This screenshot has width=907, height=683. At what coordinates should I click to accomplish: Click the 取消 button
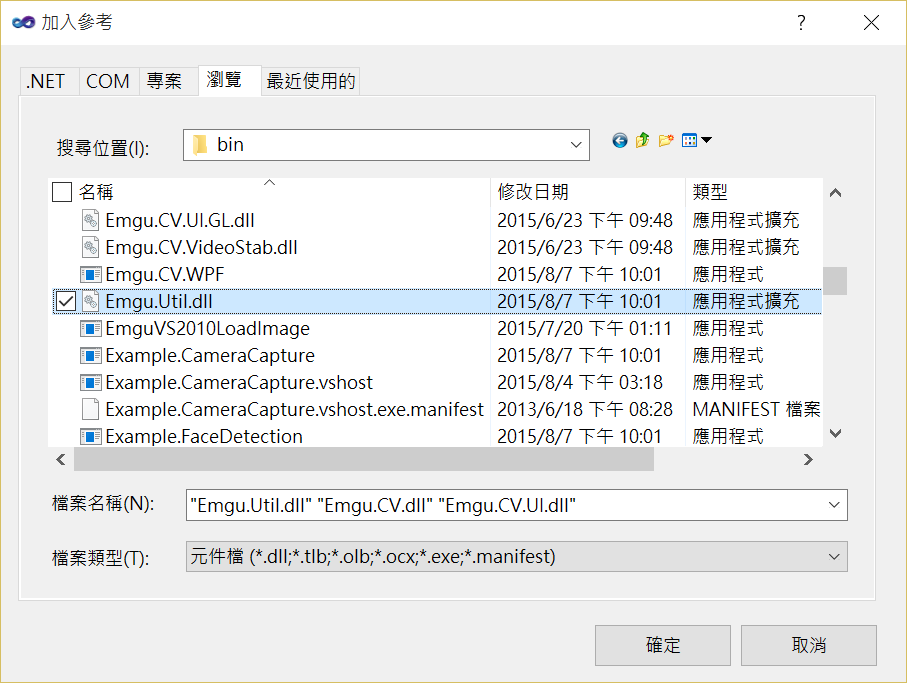[x=809, y=645]
